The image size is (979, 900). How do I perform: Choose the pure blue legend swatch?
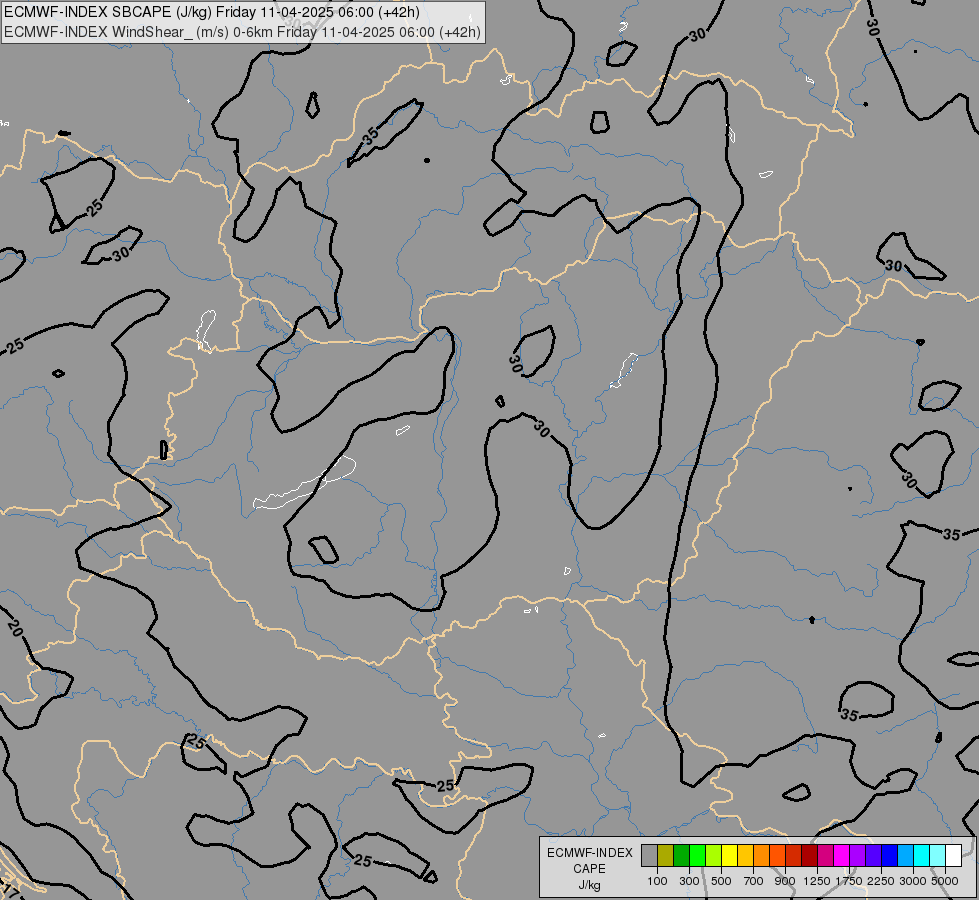coord(890,856)
